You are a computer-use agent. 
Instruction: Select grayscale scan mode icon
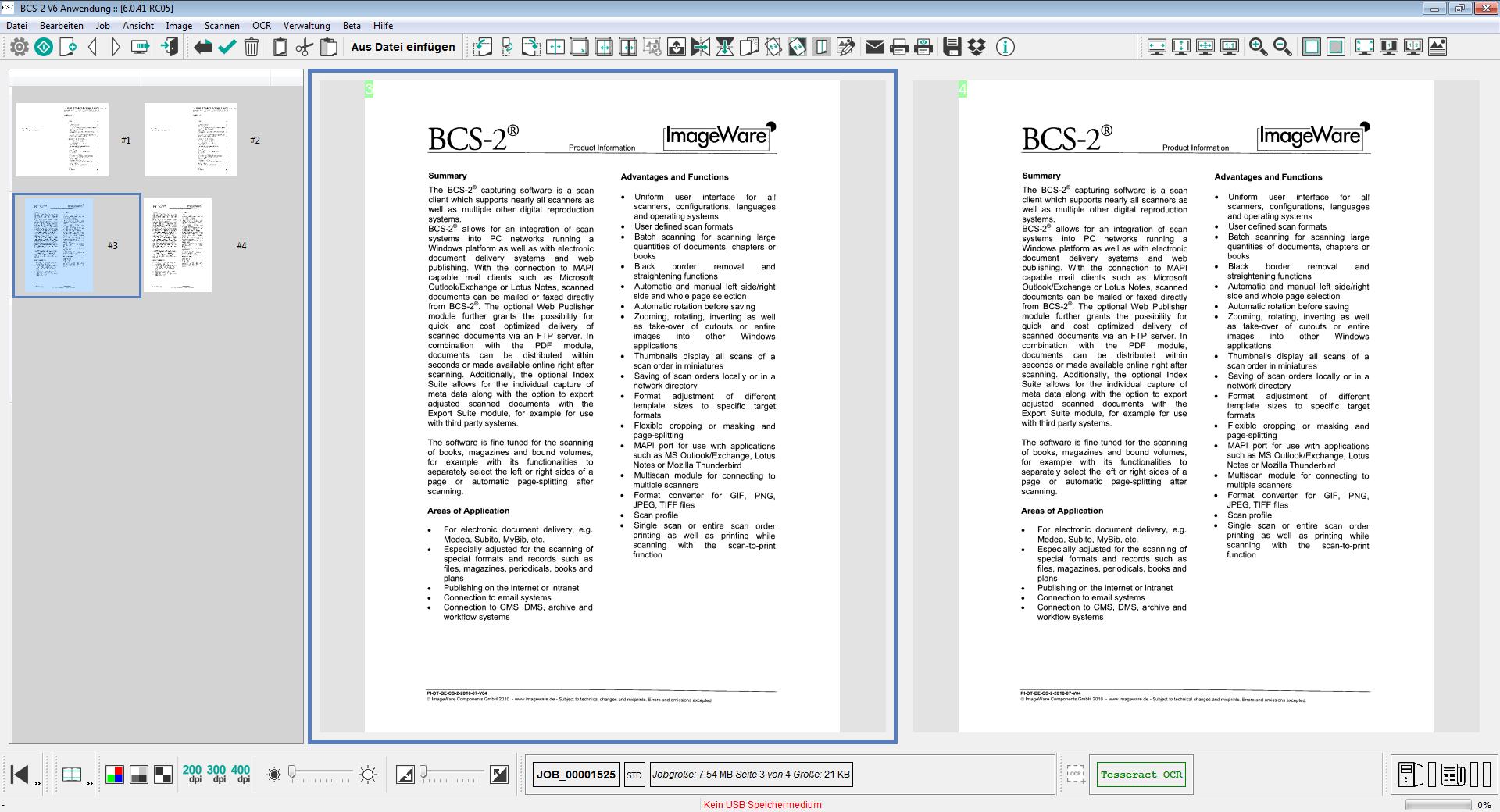click(x=139, y=775)
